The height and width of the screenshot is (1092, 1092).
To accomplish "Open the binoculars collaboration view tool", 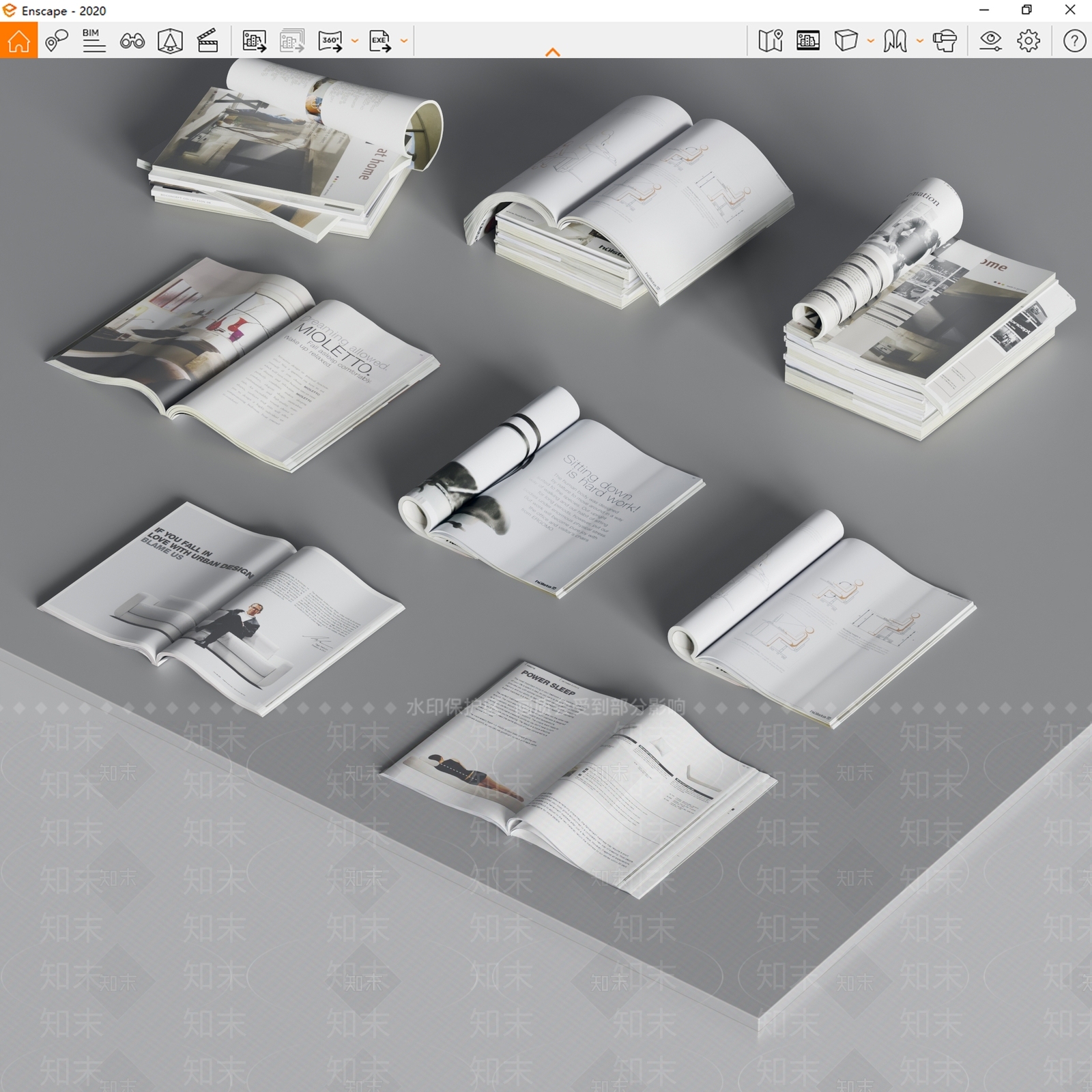I will (x=132, y=42).
